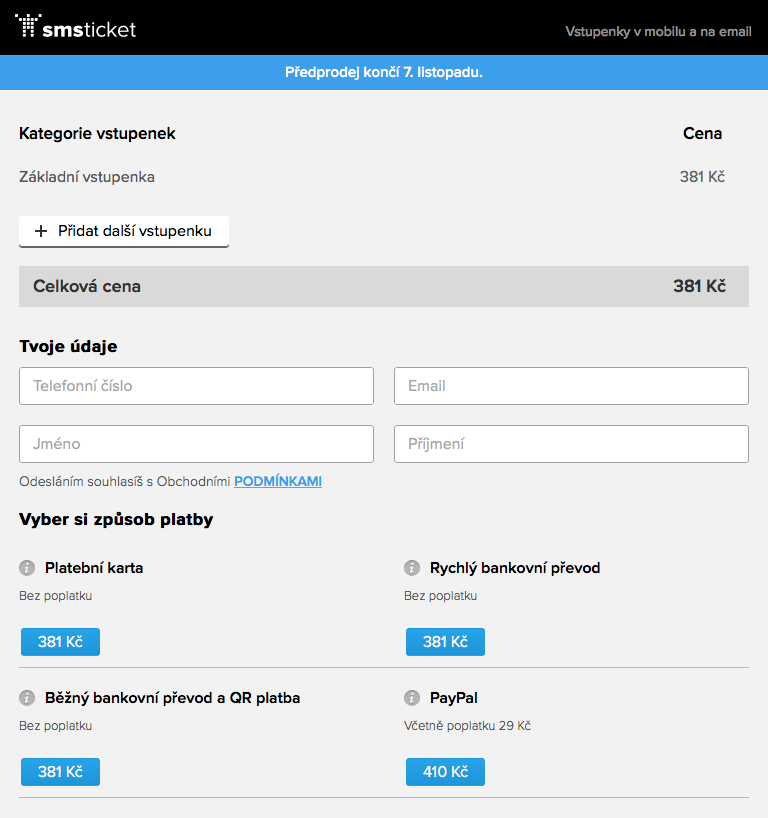Pay 410 Kč with PayPal

tap(445, 772)
